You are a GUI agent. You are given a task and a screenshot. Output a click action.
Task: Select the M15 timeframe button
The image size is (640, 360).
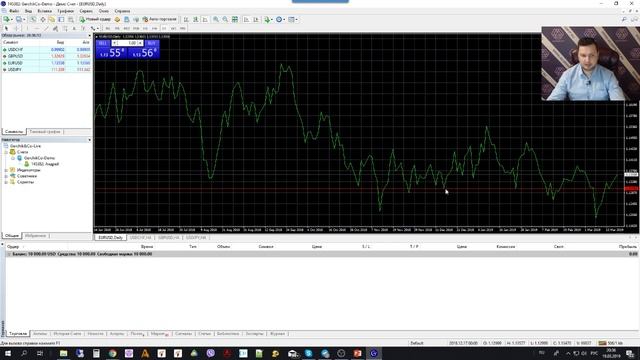[127, 28]
